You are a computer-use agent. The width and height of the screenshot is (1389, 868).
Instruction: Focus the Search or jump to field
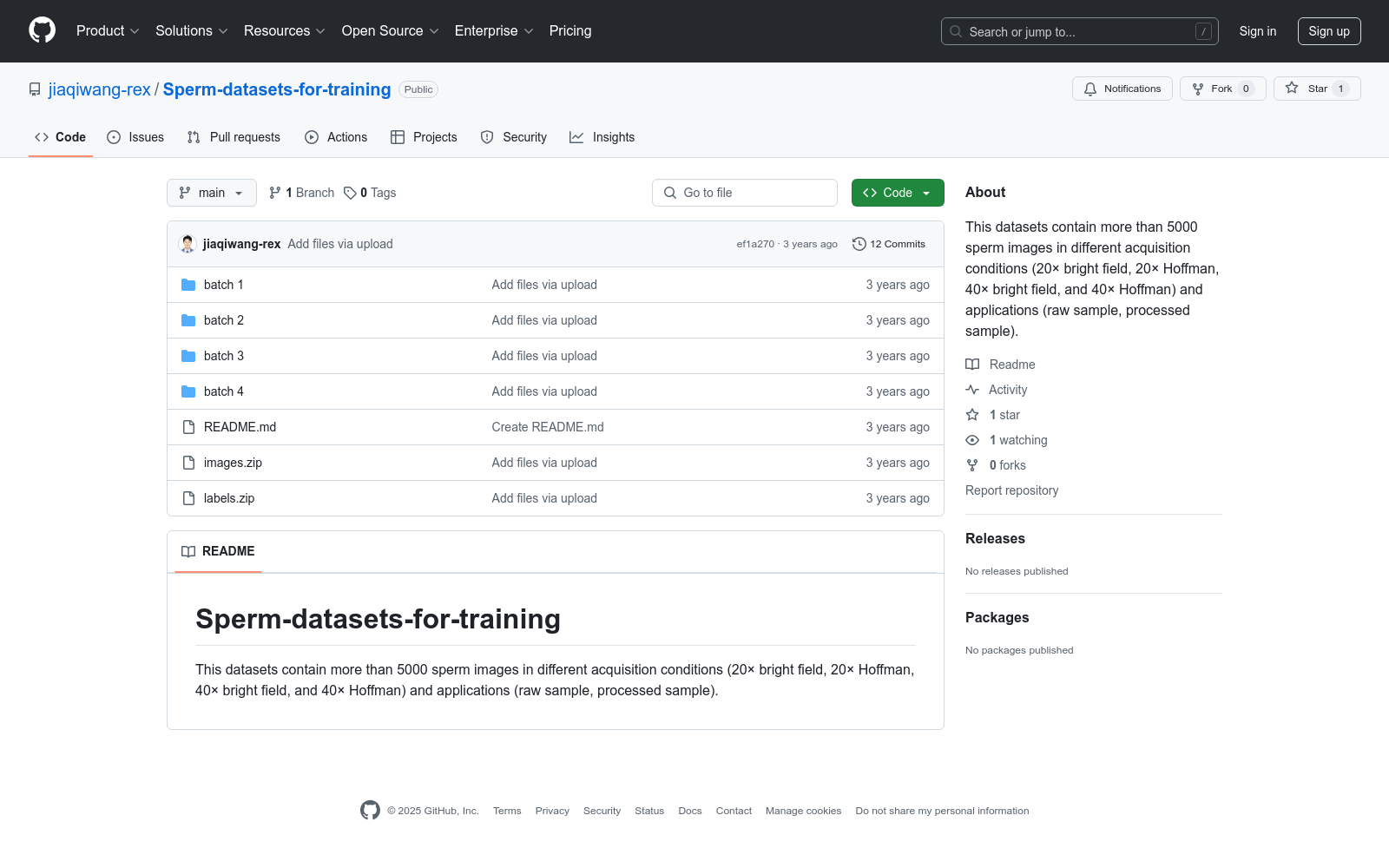[x=1080, y=31]
